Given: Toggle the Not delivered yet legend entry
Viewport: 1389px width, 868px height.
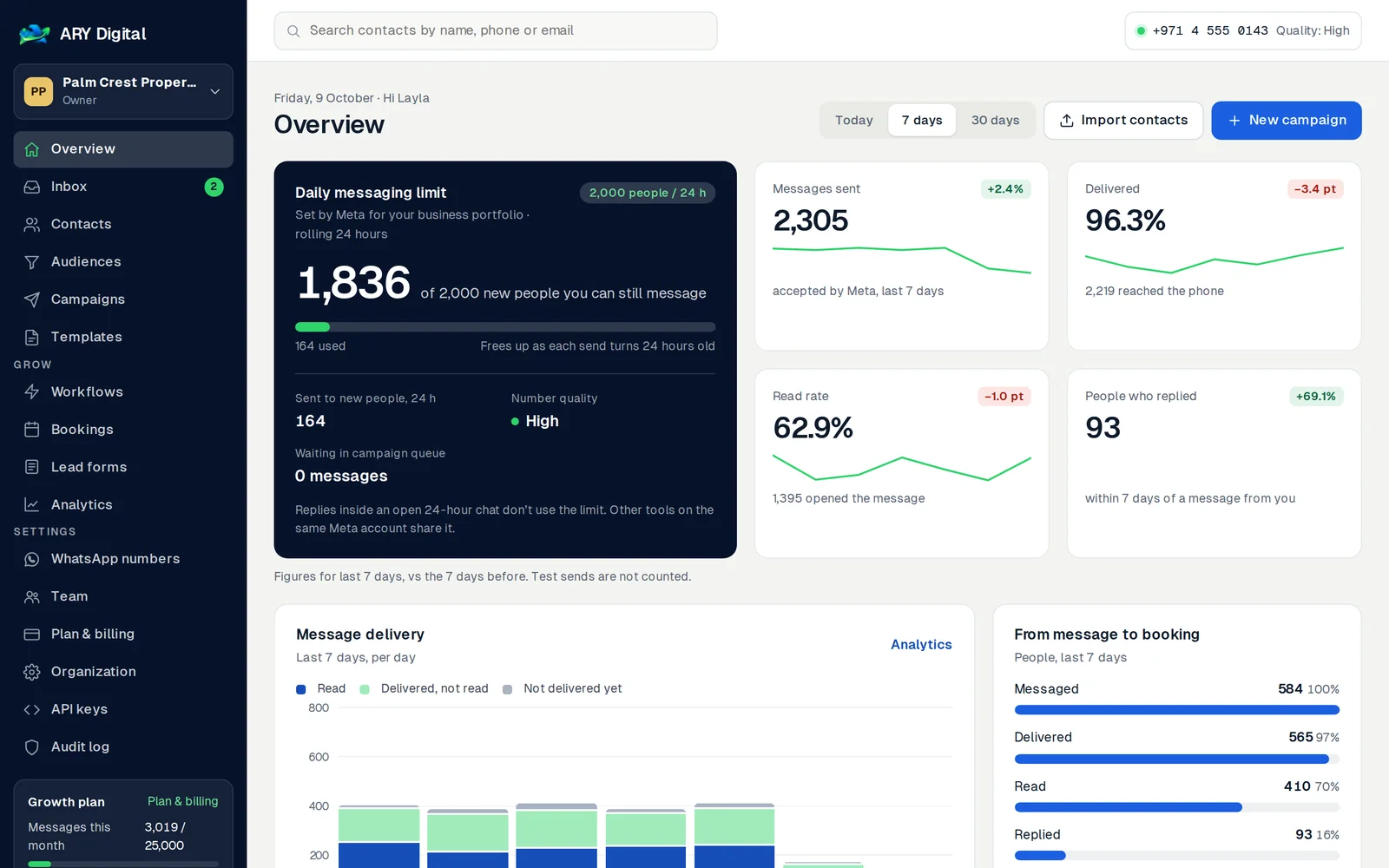Looking at the screenshot, I should tap(563, 689).
